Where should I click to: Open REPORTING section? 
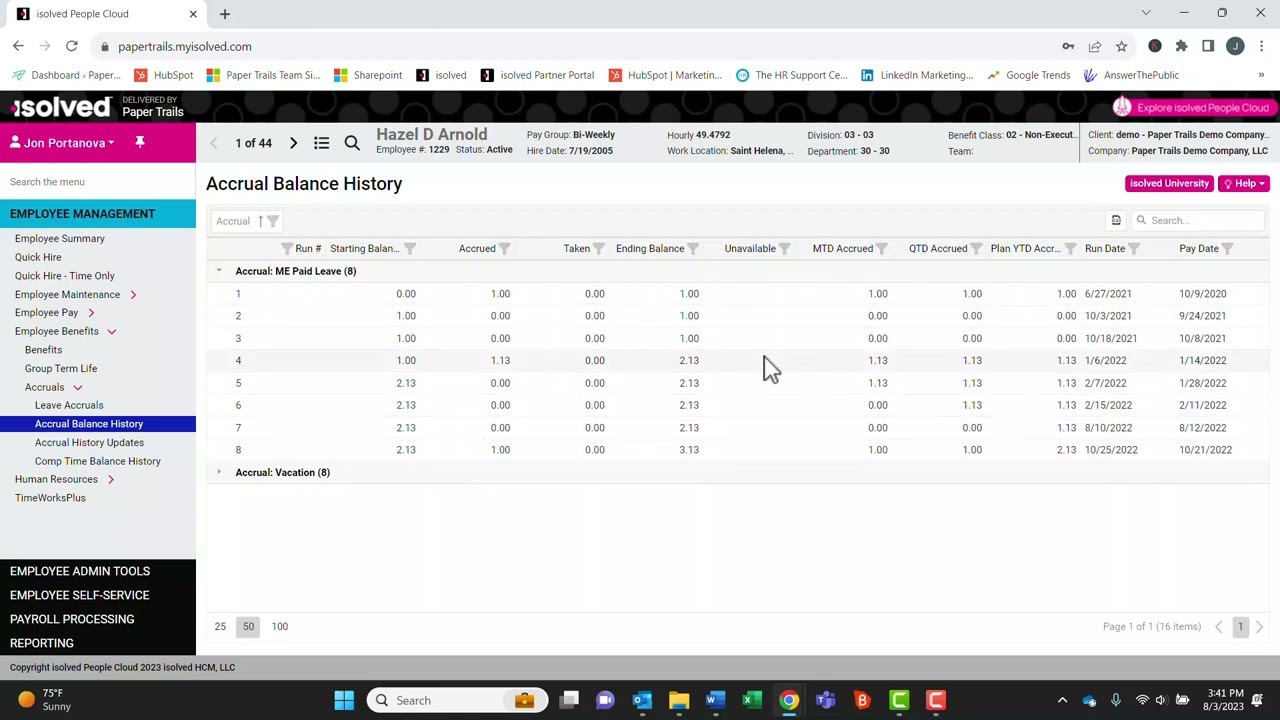(42, 643)
